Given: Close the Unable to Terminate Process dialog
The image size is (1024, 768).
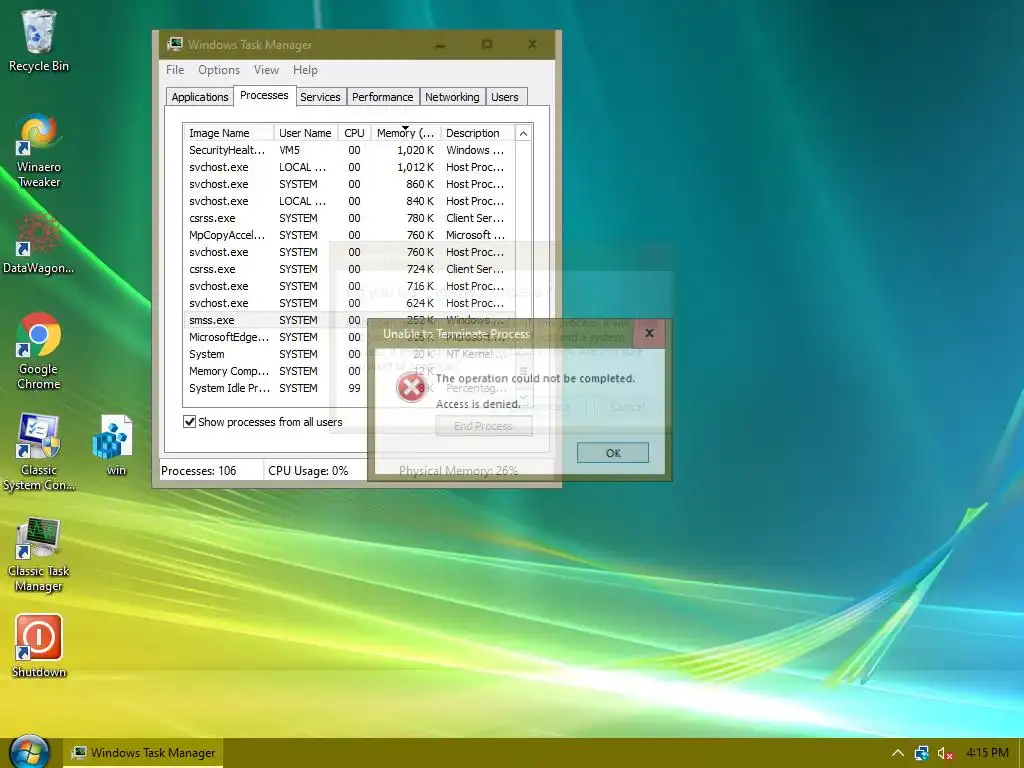Looking at the screenshot, I should (x=649, y=333).
